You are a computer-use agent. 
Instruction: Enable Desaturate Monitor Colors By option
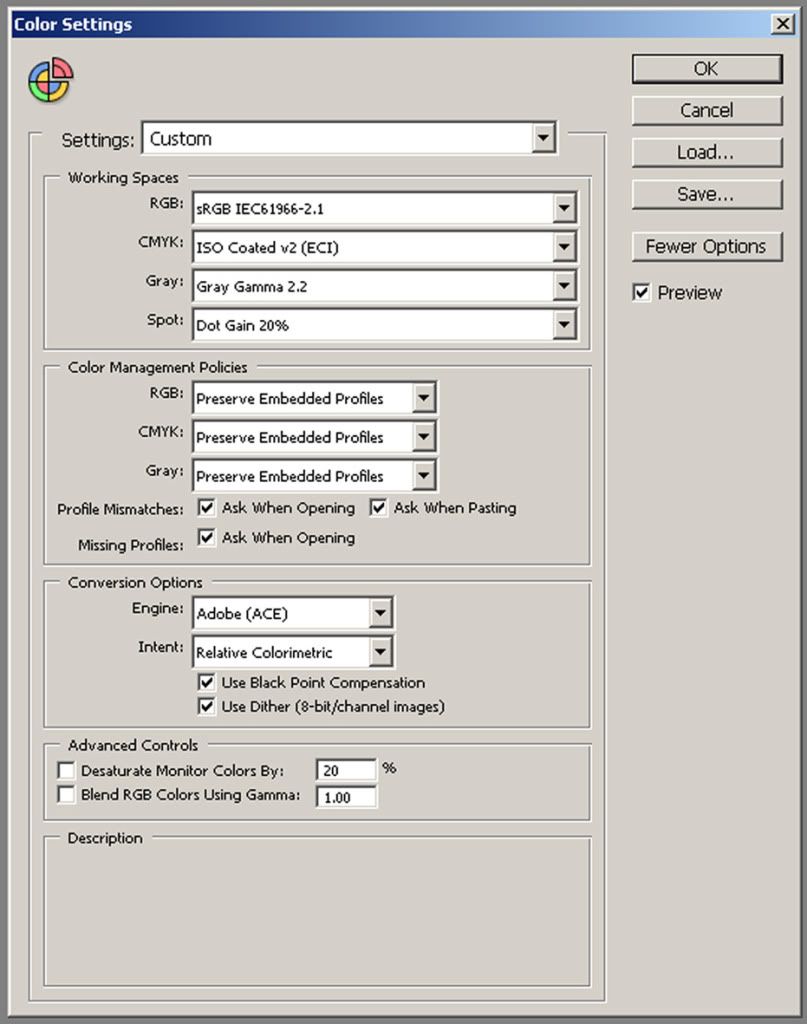point(66,770)
